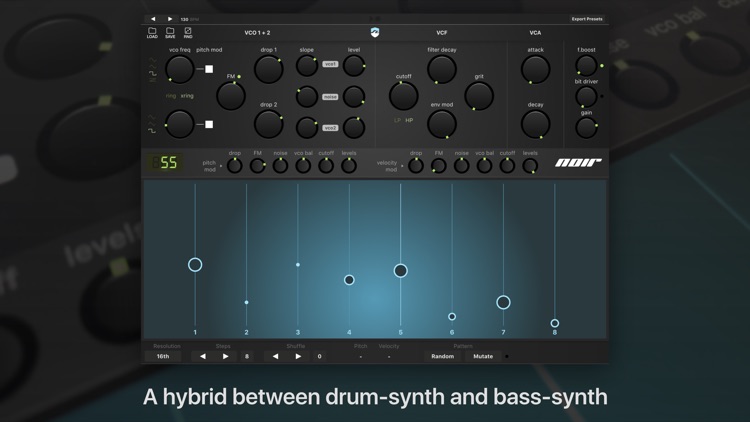Click the step 8 sequencer circle
Image resolution: width=750 pixels, height=422 pixels.
click(554, 323)
